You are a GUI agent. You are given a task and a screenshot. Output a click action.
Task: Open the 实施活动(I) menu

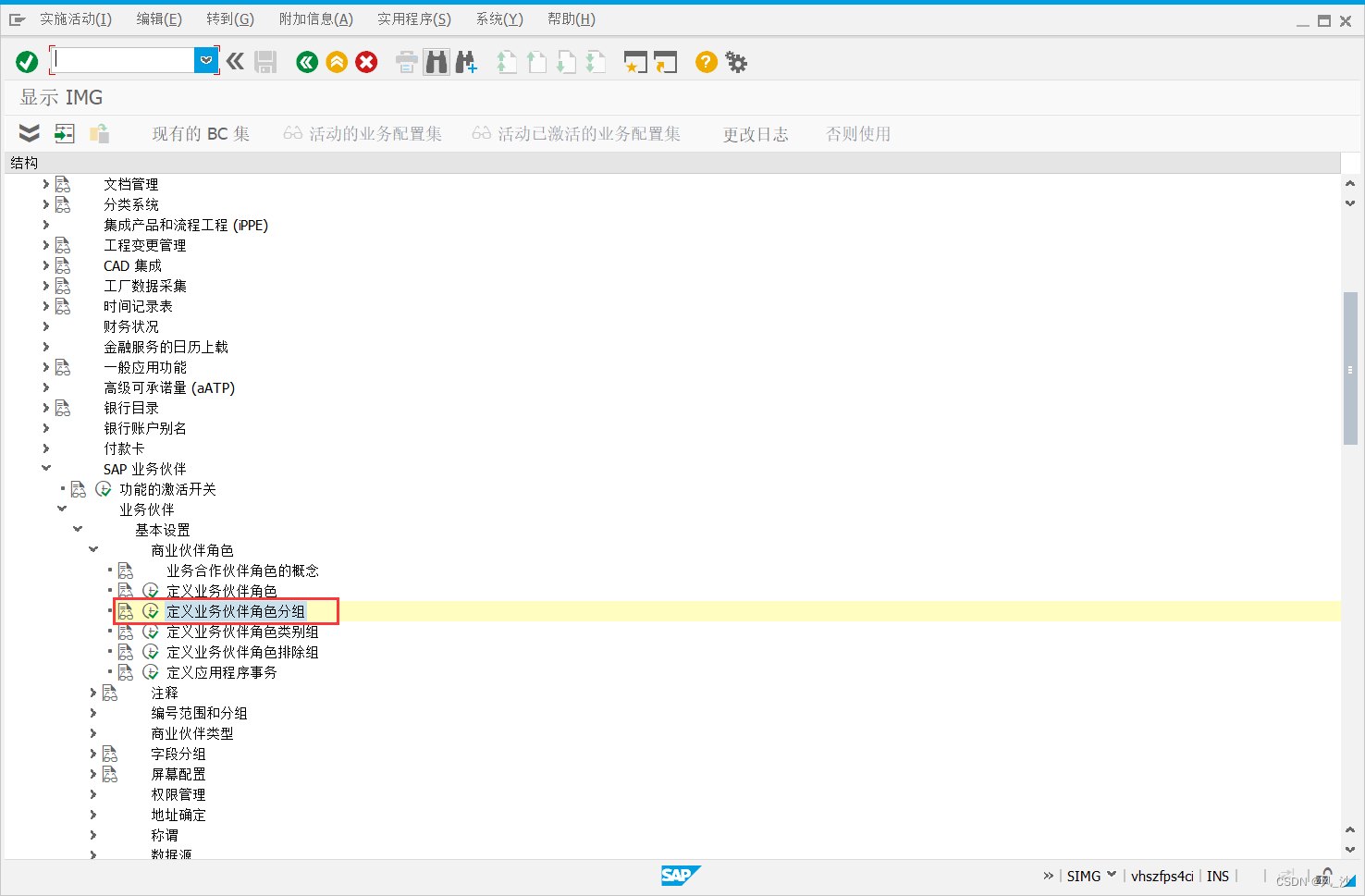click(x=76, y=19)
